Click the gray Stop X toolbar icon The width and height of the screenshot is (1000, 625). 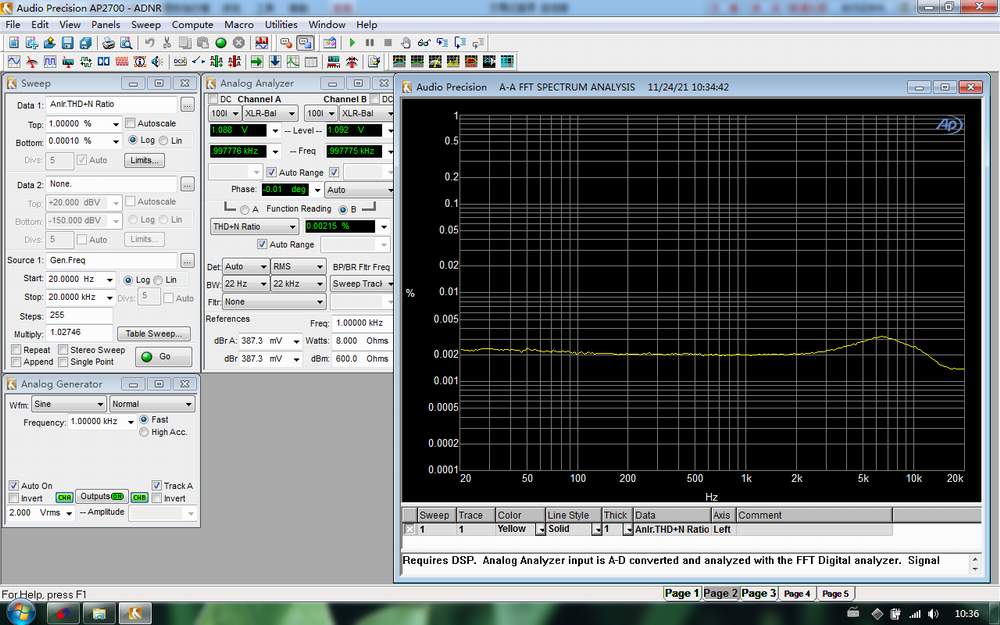tap(239, 43)
